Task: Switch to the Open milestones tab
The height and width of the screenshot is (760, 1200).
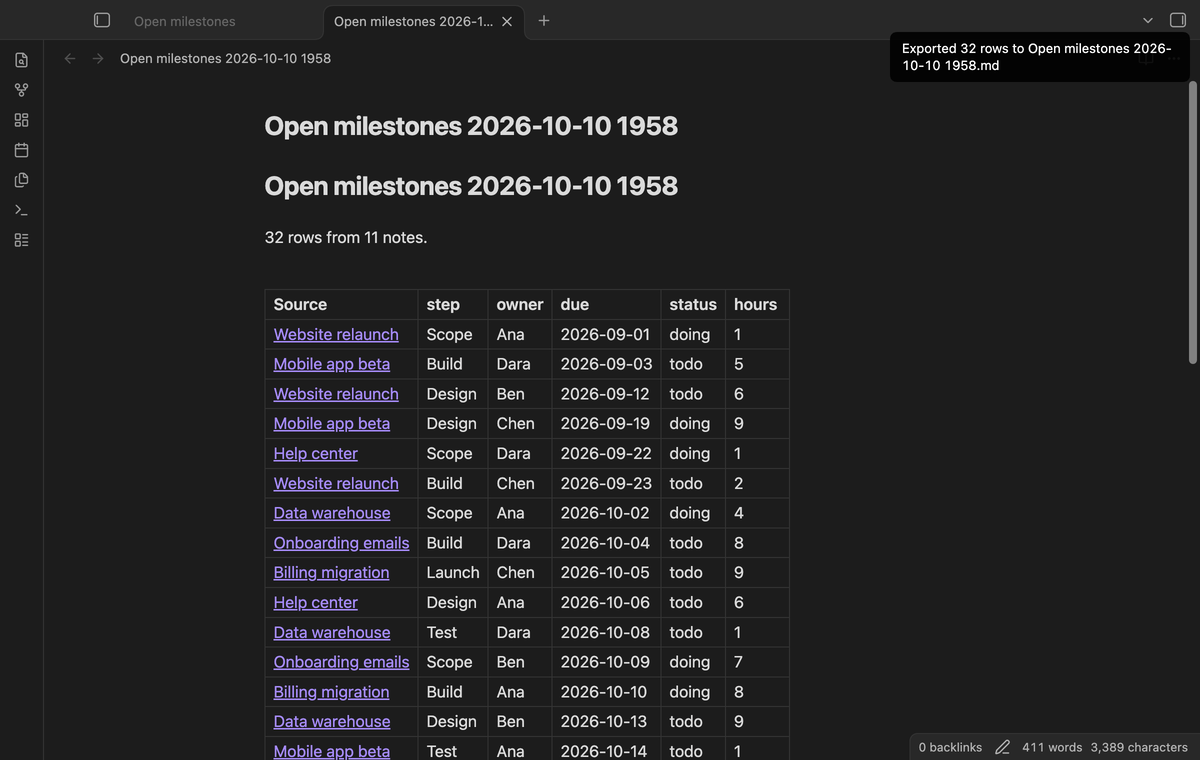Action: 185,21
